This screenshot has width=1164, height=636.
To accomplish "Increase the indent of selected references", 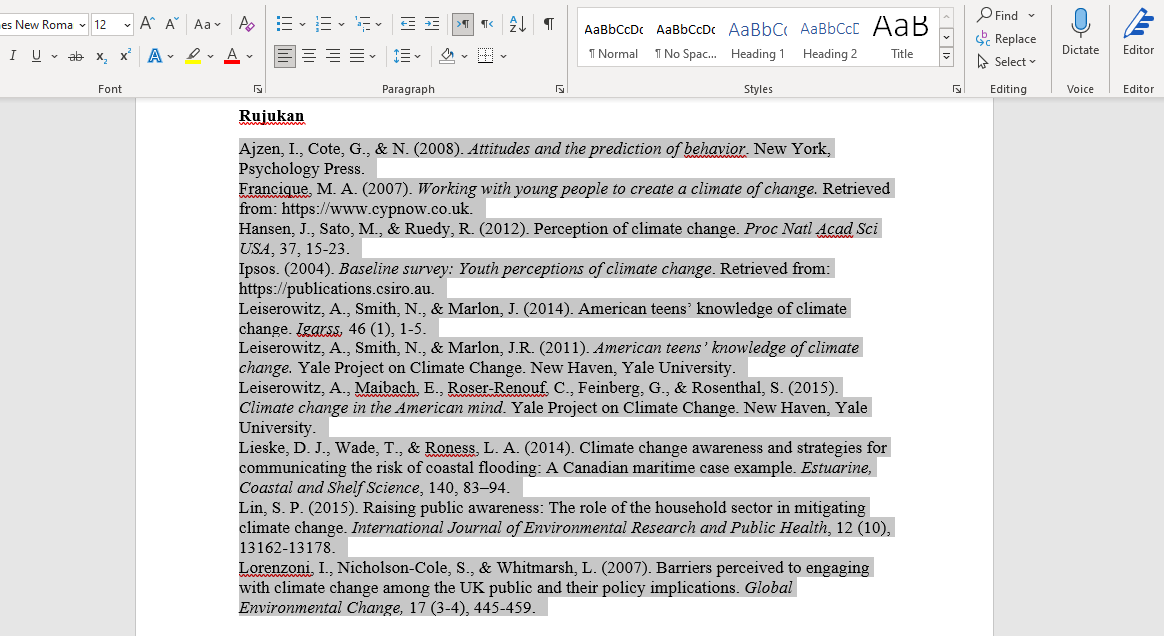I will coord(432,22).
